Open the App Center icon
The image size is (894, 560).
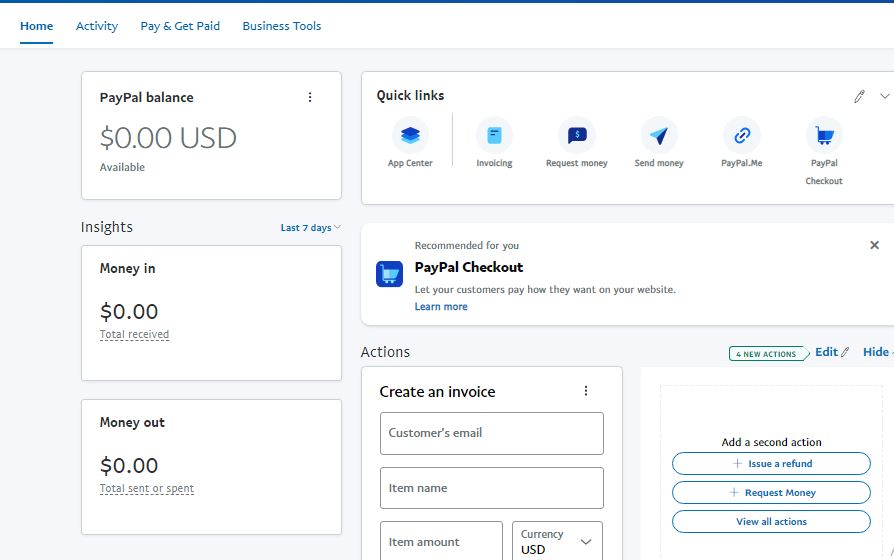pos(410,135)
